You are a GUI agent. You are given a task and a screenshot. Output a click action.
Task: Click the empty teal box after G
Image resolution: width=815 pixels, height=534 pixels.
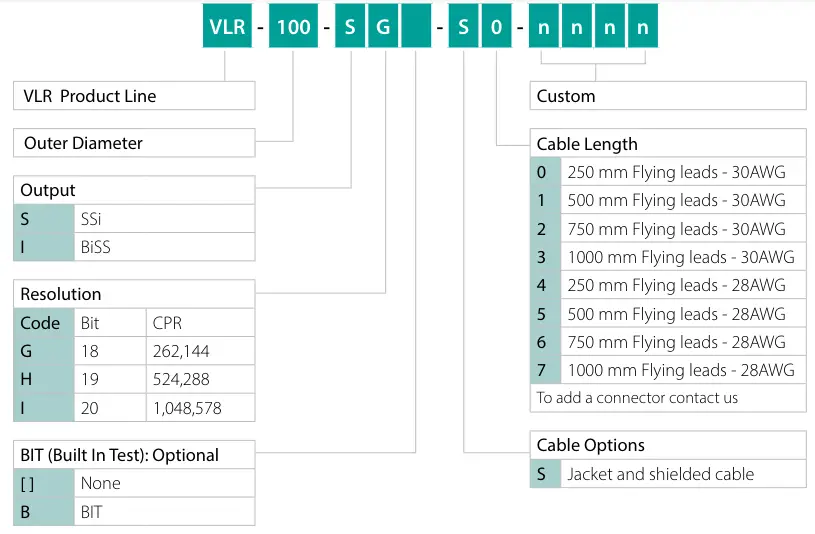click(416, 27)
